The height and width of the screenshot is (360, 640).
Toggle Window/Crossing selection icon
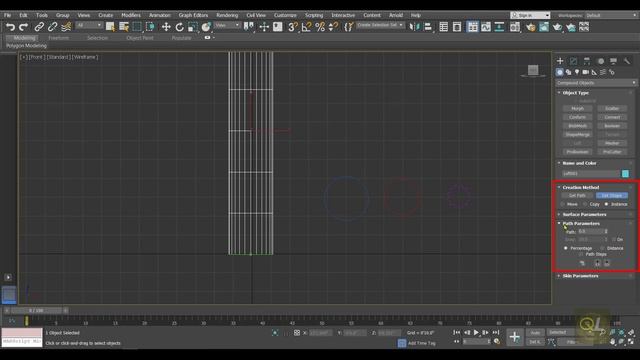[150, 27]
